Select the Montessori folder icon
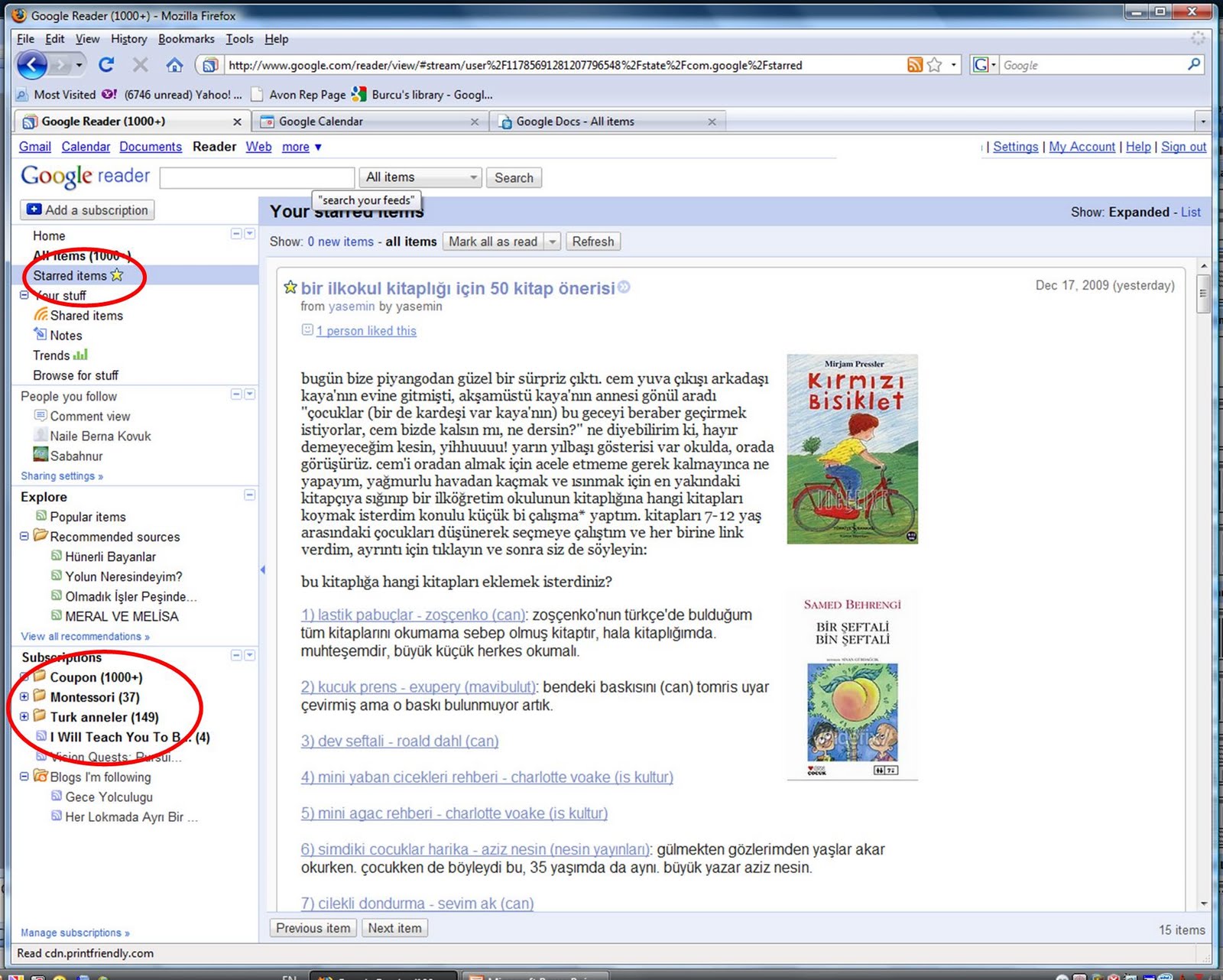 (x=40, y=696)
